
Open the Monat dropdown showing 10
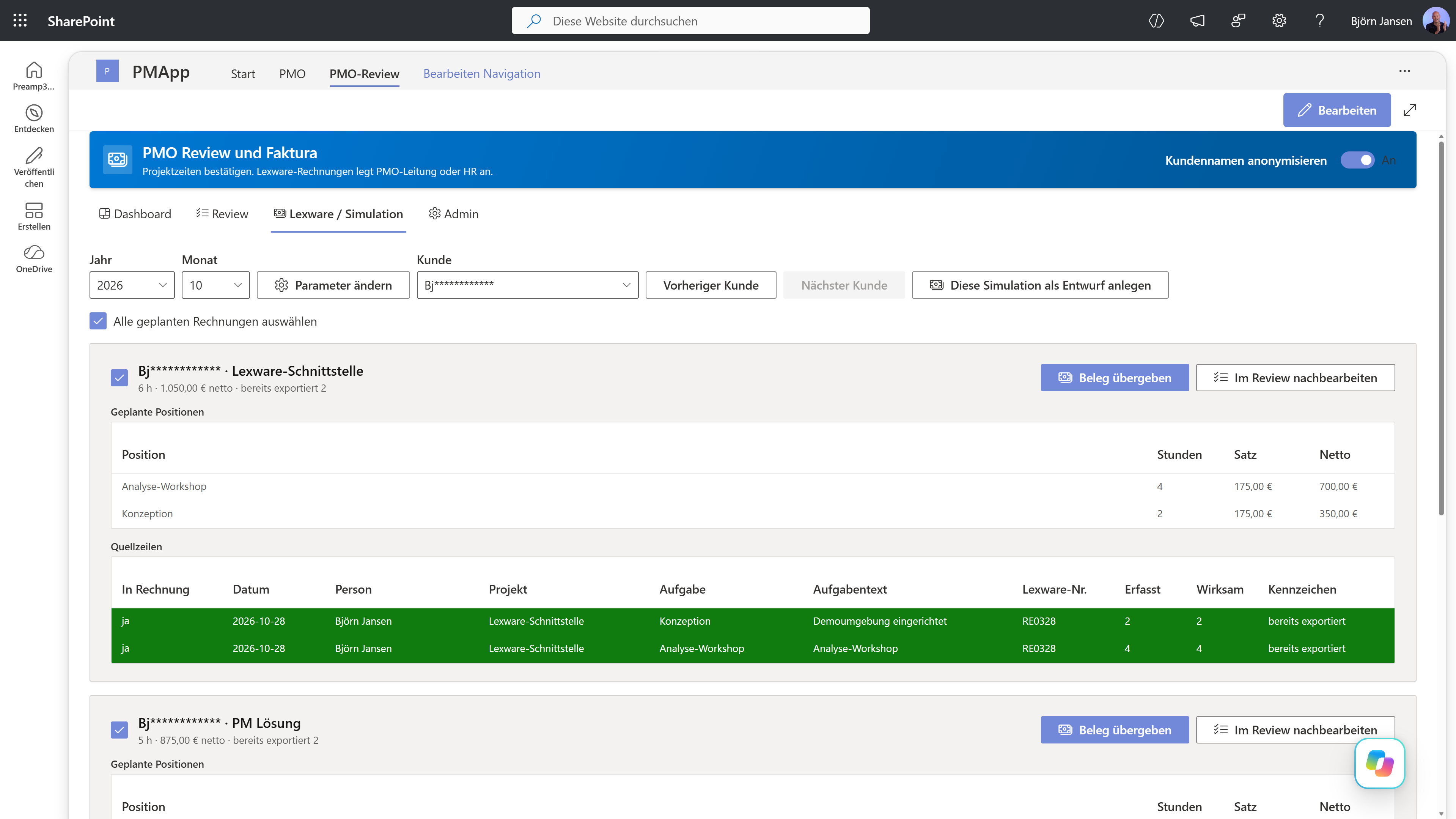tap(215, 285)
